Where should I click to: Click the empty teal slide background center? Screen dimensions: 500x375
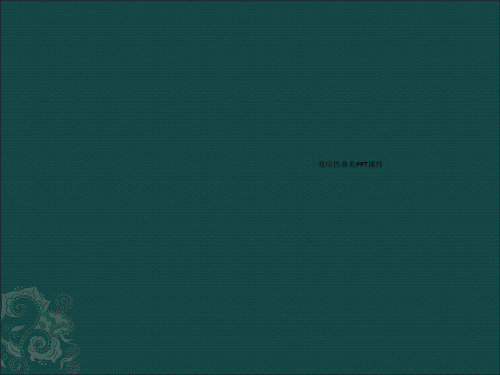250,187
